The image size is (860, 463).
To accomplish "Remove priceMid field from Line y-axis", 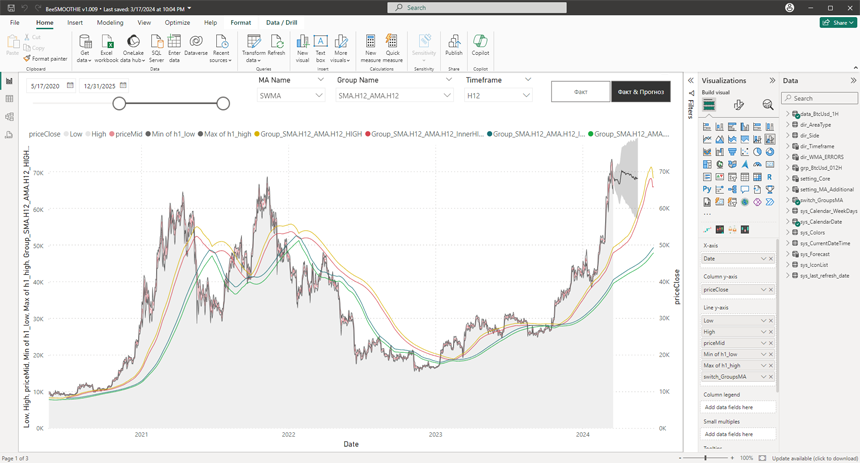I will pos(771,343).
